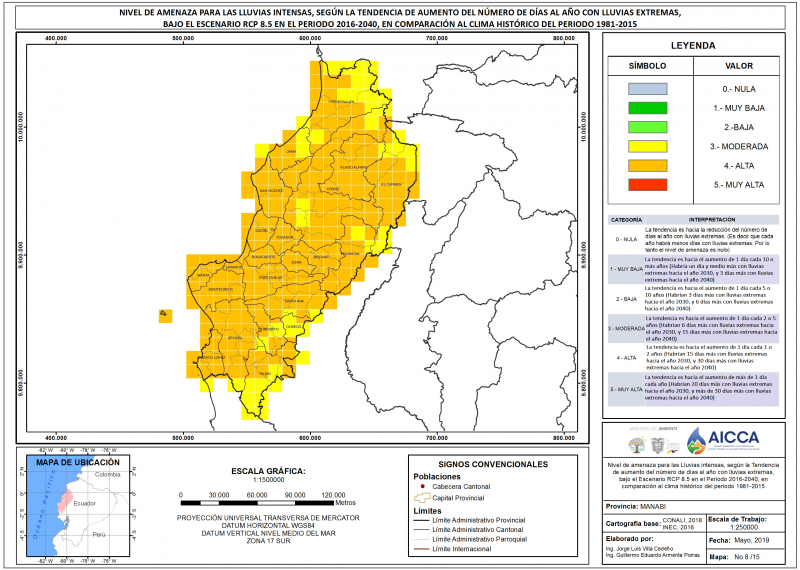Click the PORTOVIEJO canton label
The image size is (800, 570).
(270, 278)
